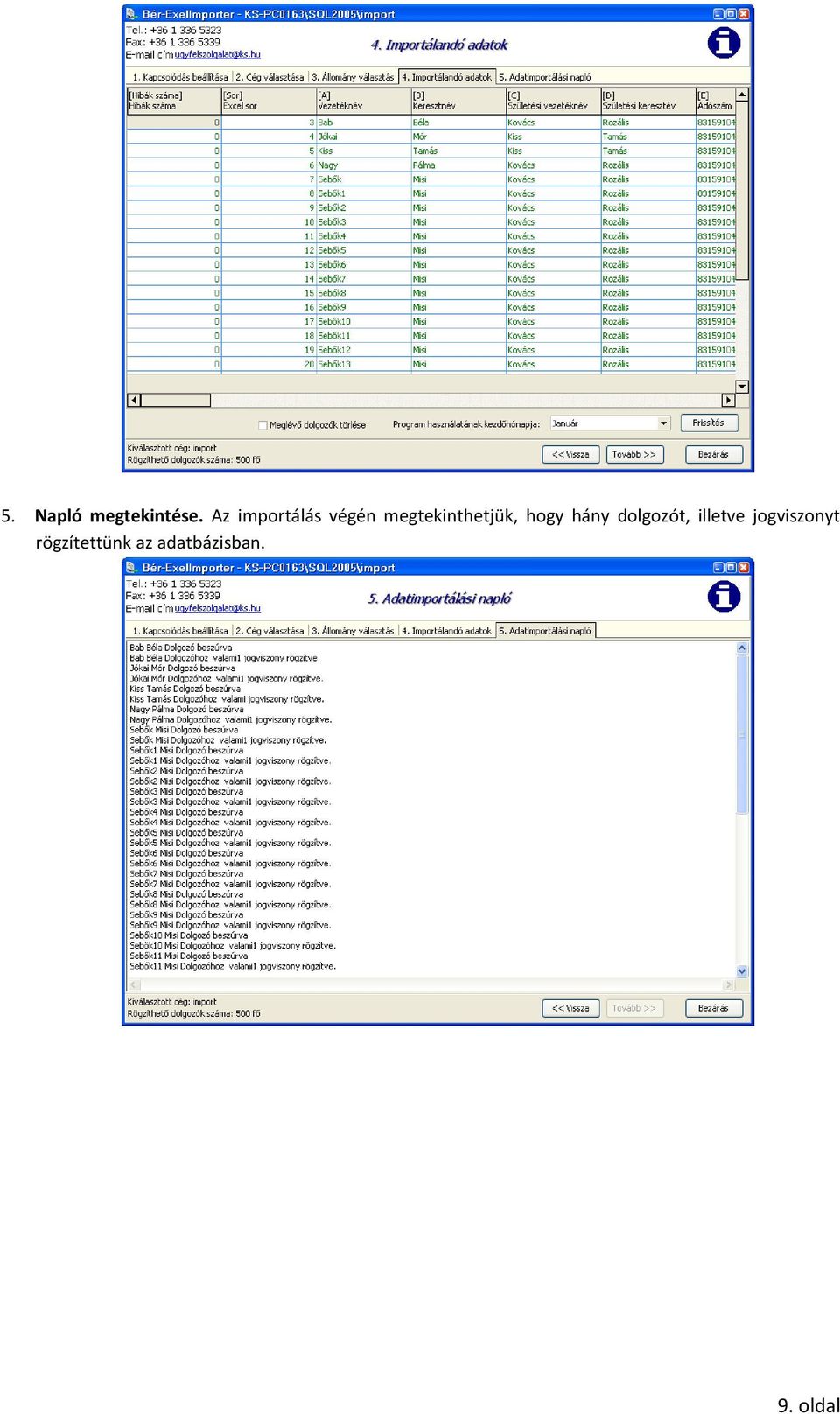
Task: Click log line "Bab Béla Dolgozó beszúrva"
Action: (181, 648)
